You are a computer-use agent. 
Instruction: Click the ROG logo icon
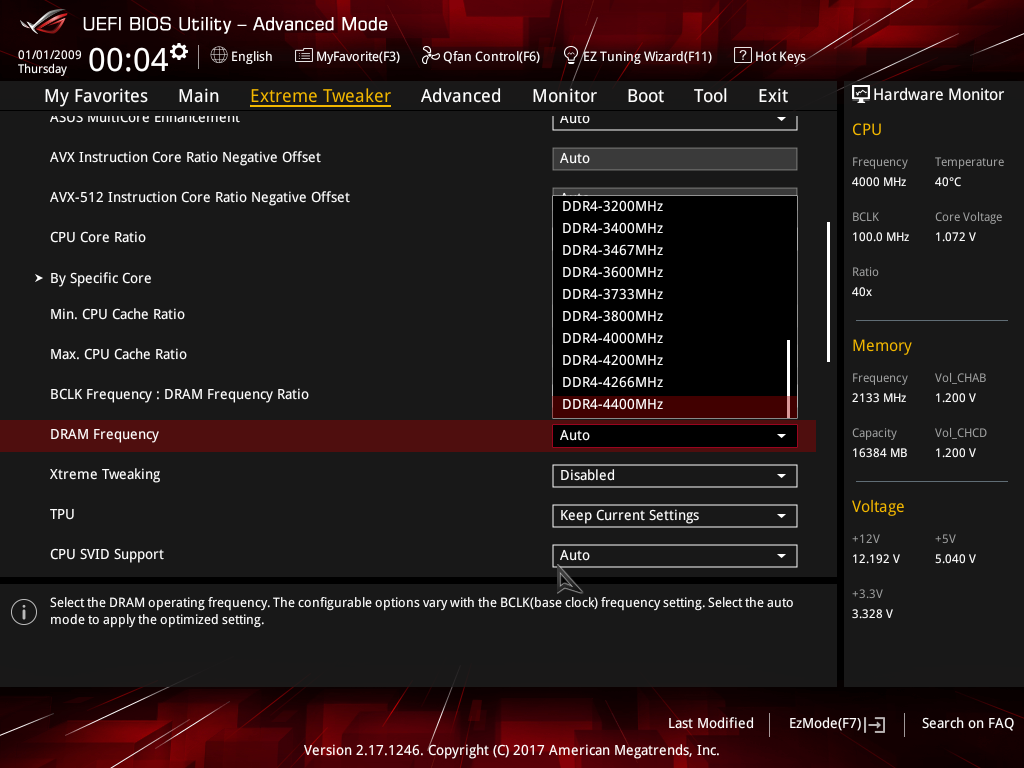coord(44,23)
